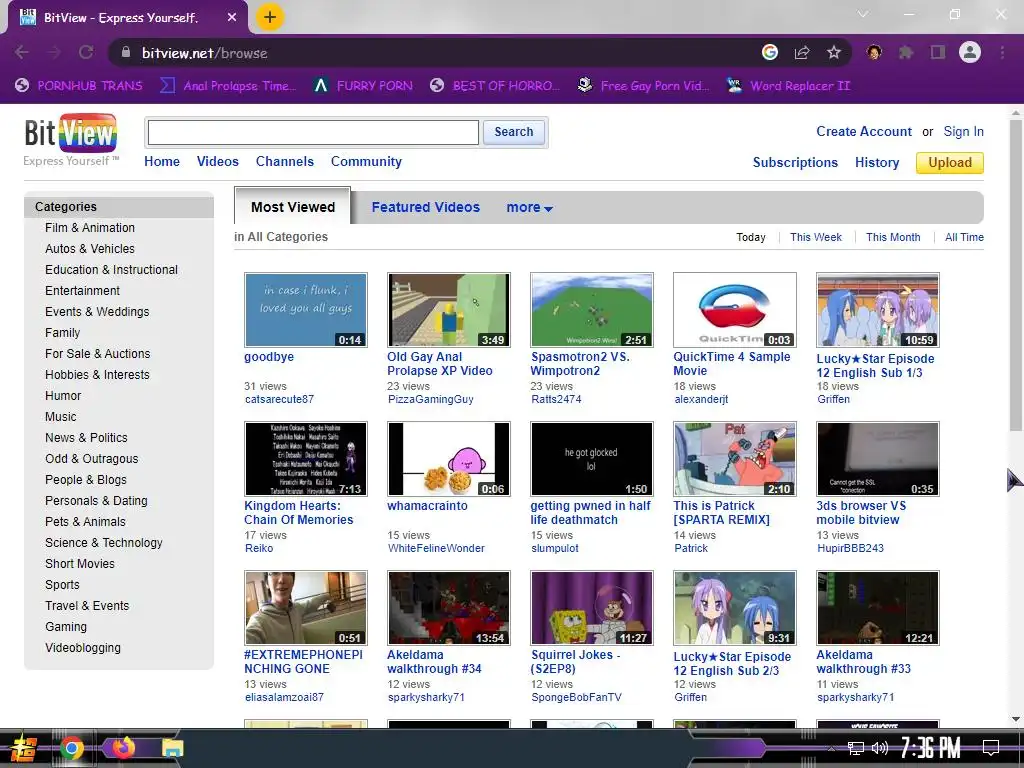Click the Google icon in address bar

pyautogui.click(x=770, y=52)
